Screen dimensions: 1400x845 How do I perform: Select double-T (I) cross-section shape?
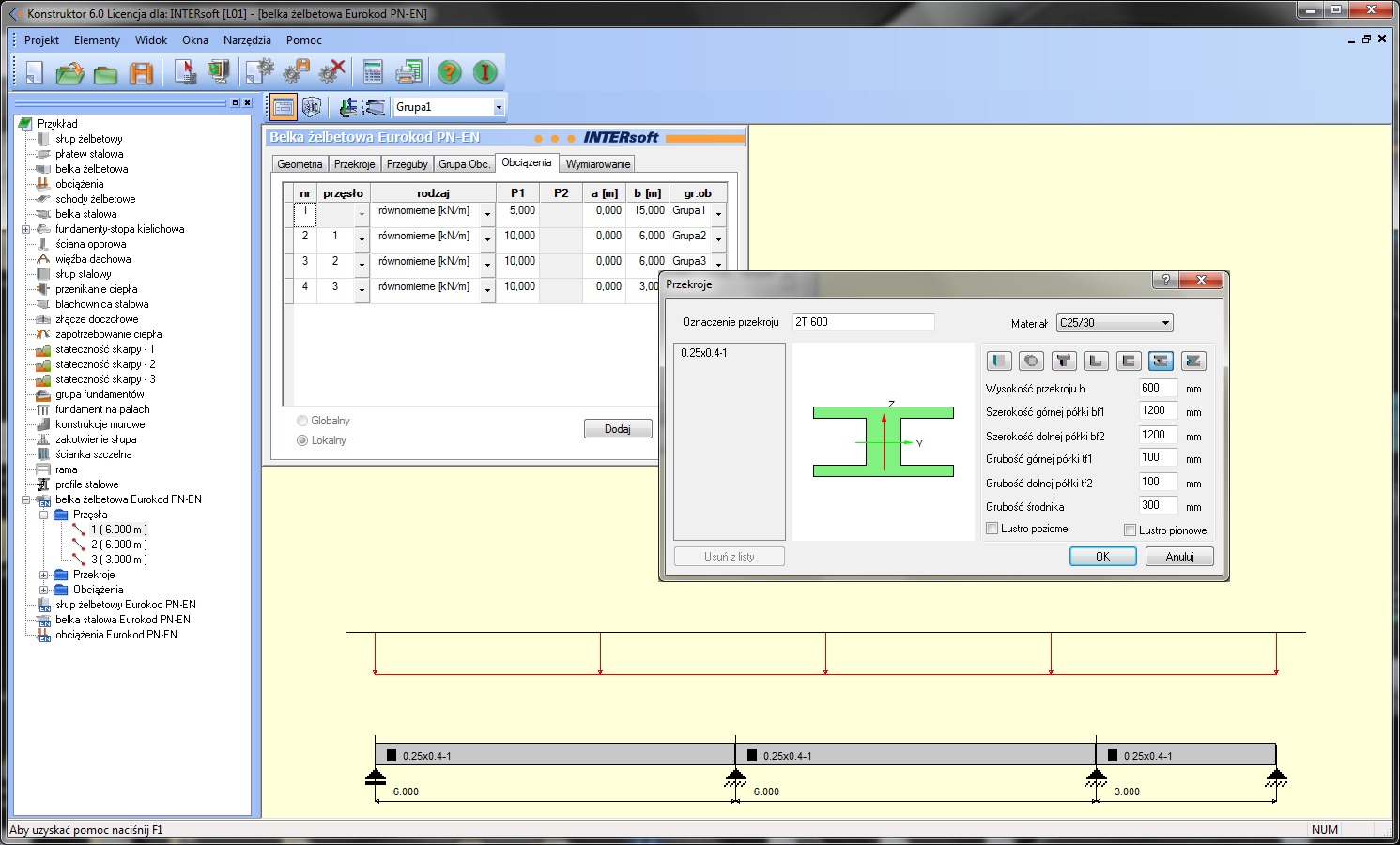click(x=1161, y=361)
